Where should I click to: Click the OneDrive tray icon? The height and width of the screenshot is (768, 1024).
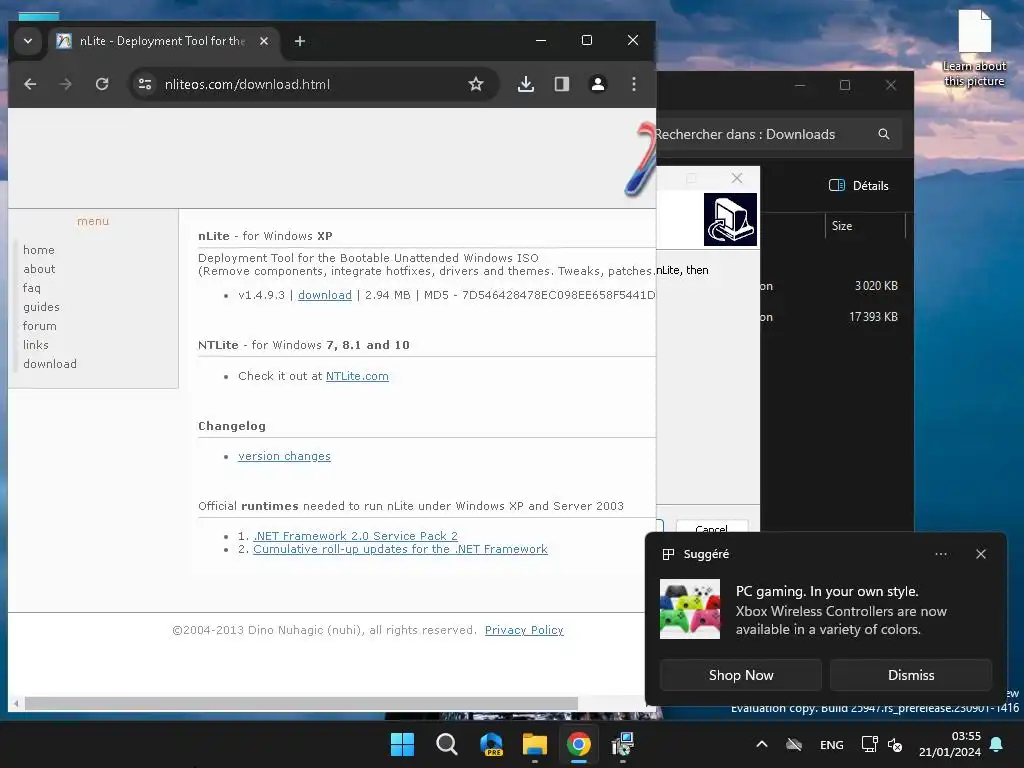[x=793, y=744]
